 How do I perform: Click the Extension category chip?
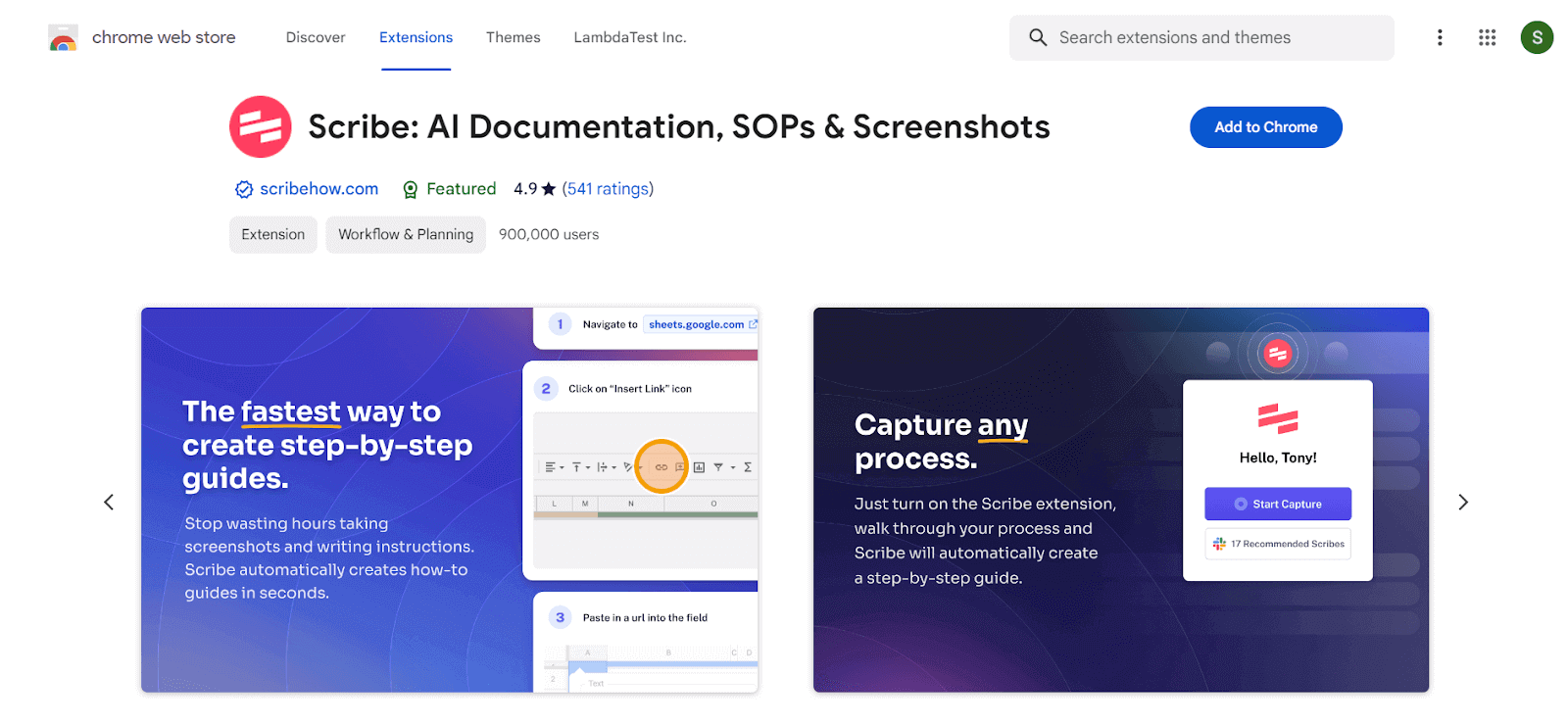pyautogui.click(x=272, y=234)
